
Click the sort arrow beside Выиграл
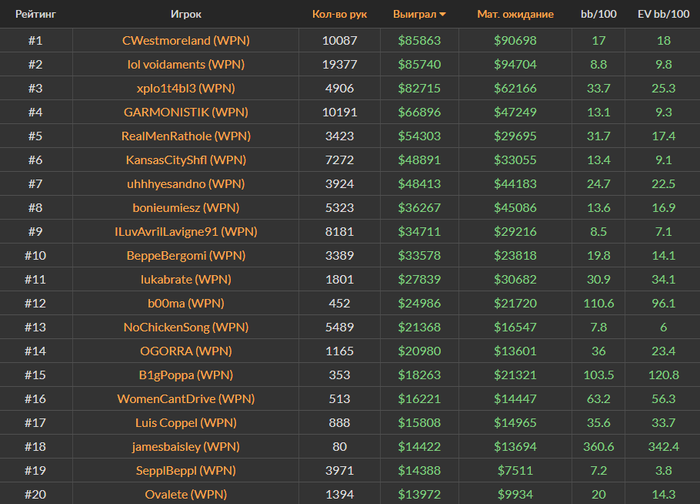tap(442, 15)
